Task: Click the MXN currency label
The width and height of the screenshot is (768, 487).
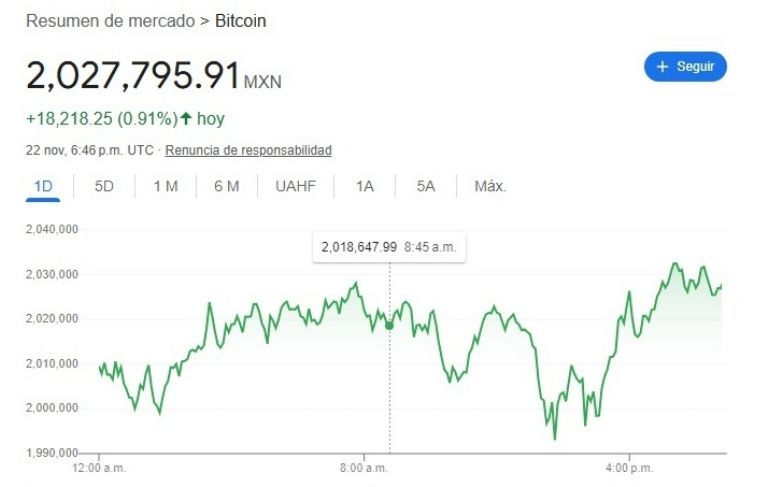Action: point(263,81)
